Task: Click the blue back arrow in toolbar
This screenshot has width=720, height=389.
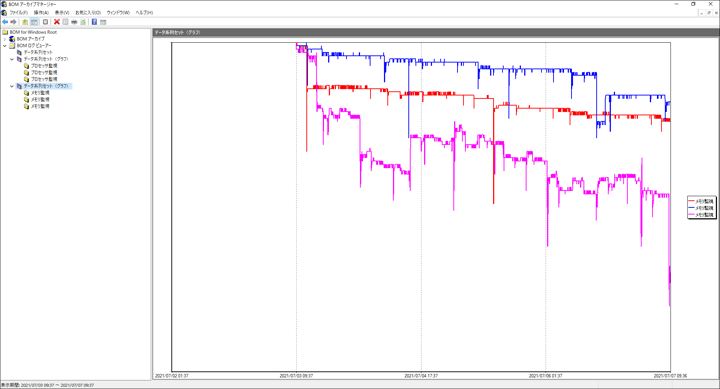Action: pyautogui.click(x=5, y=22)
